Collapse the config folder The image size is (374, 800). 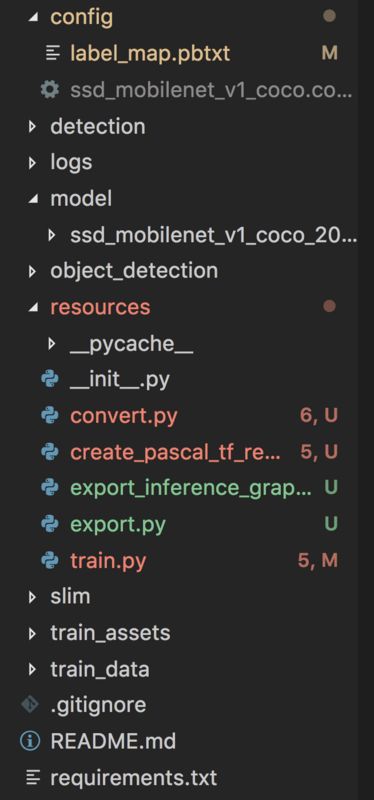pyautogui.click(x=33, y=17)
